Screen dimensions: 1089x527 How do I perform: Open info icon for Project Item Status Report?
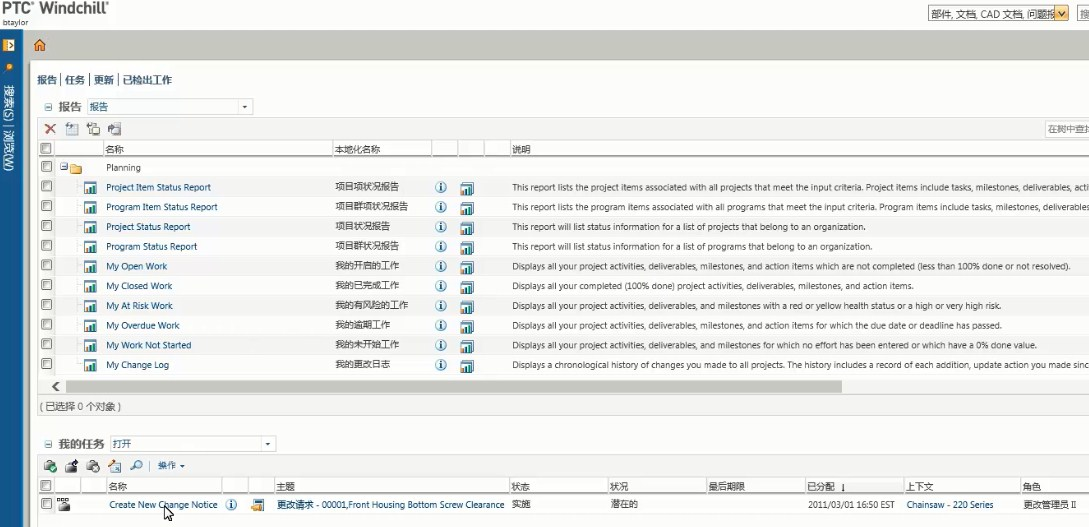pos(440,187)
